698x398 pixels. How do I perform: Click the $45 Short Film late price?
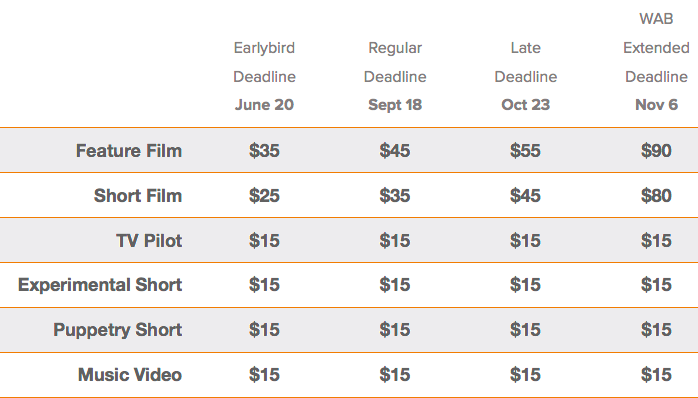tap(526, 195)
